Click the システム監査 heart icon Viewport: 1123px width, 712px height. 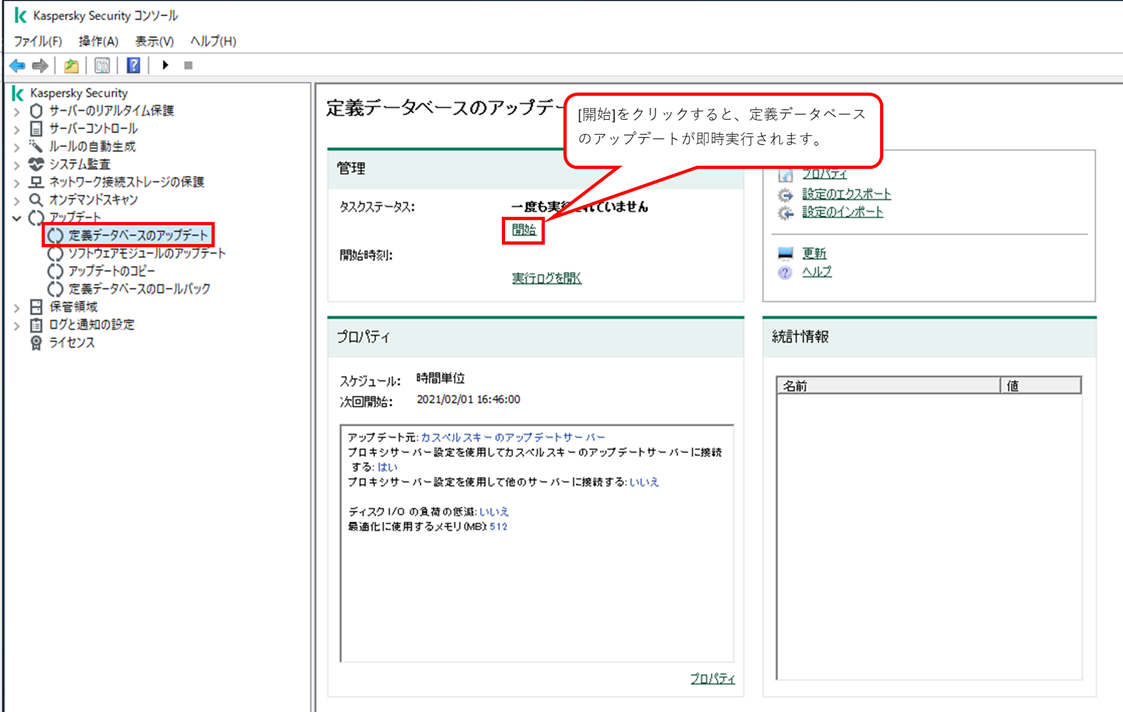point(36,164)
